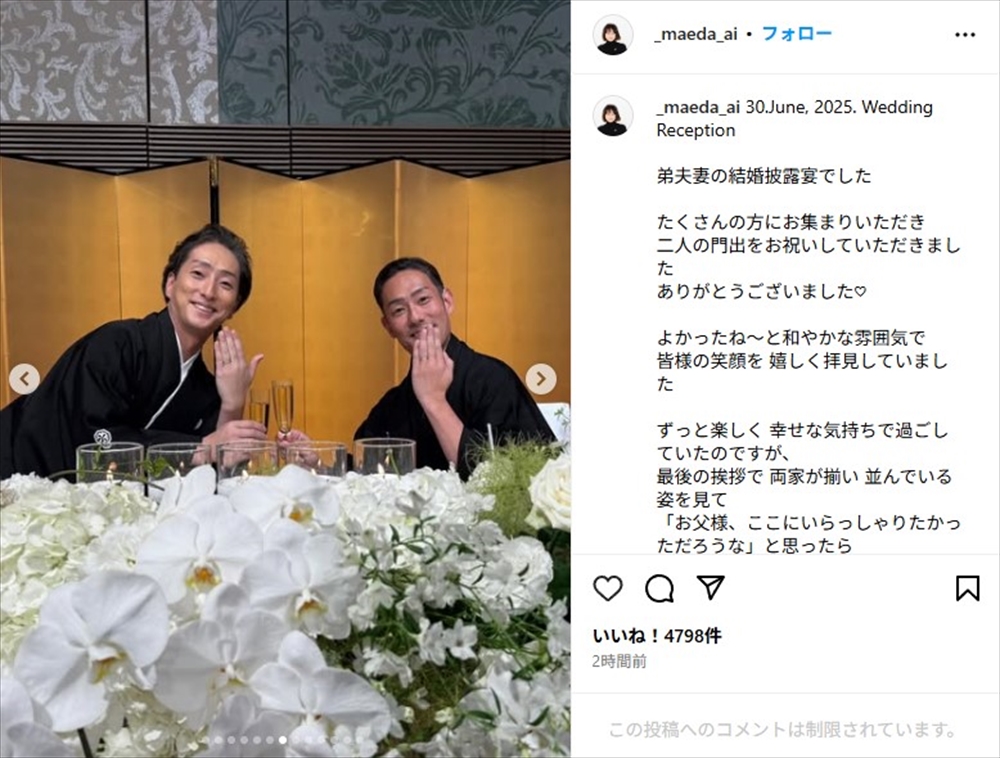Click the highlighted active carousel dot

pyautogui.click(x=283, y=740)
